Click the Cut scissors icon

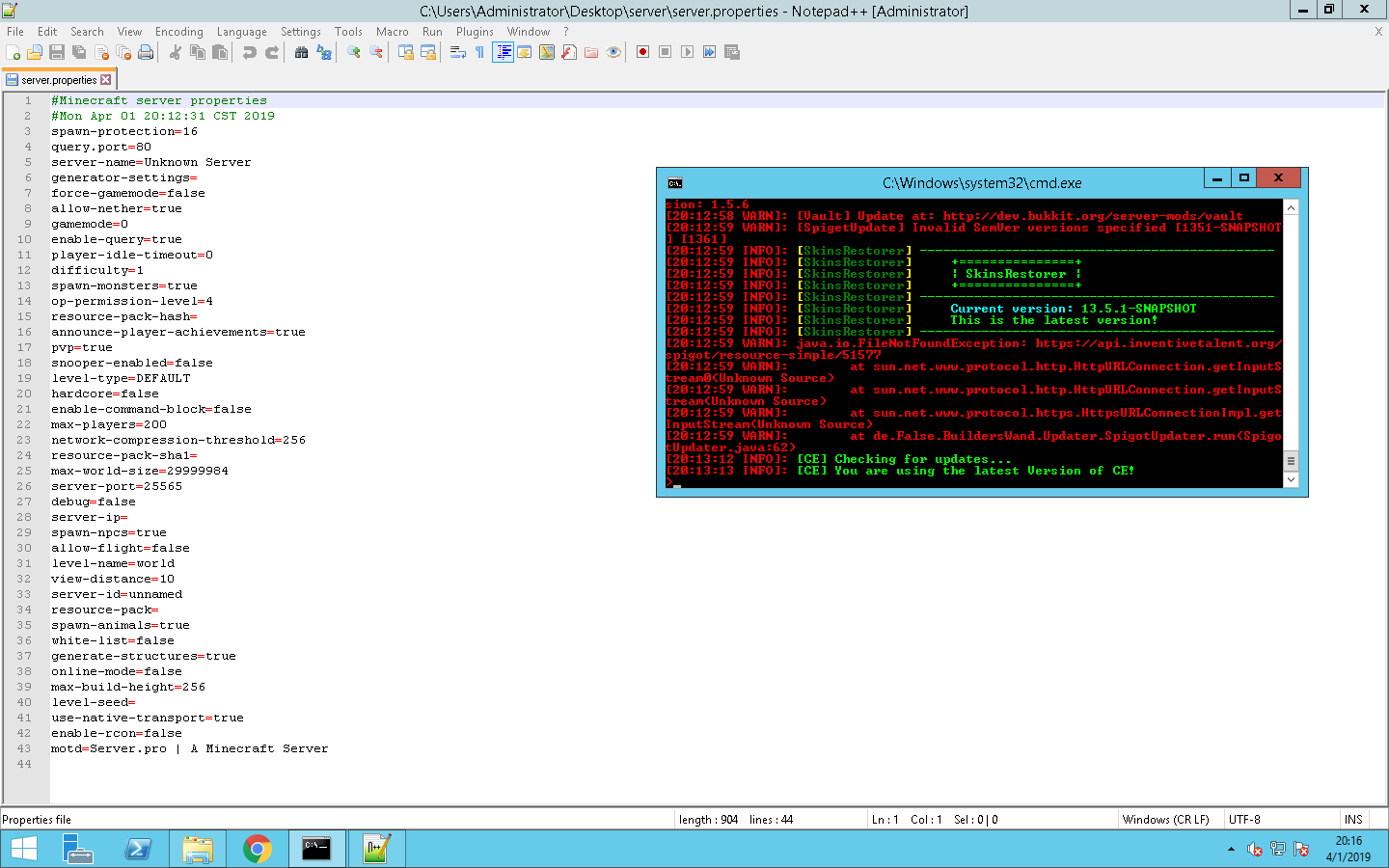click(176, 52)
